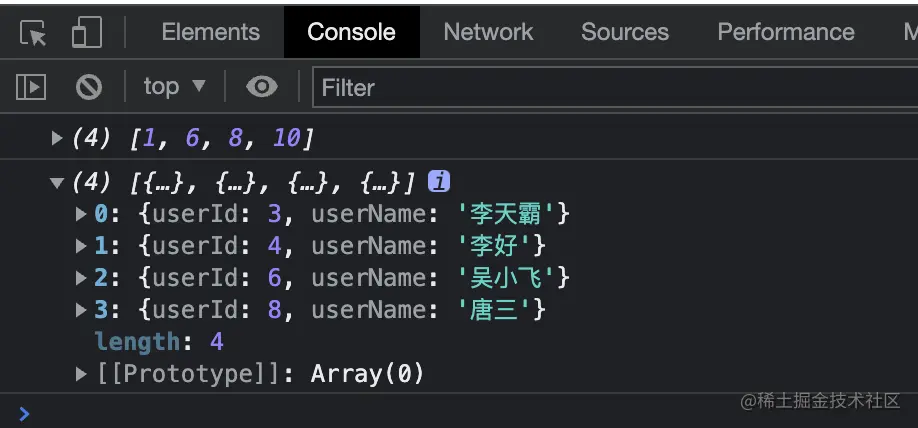Select the userName value '唐三'
This screenshot has height=428, width=918.
pyautogui.click(x=495, y=309)
